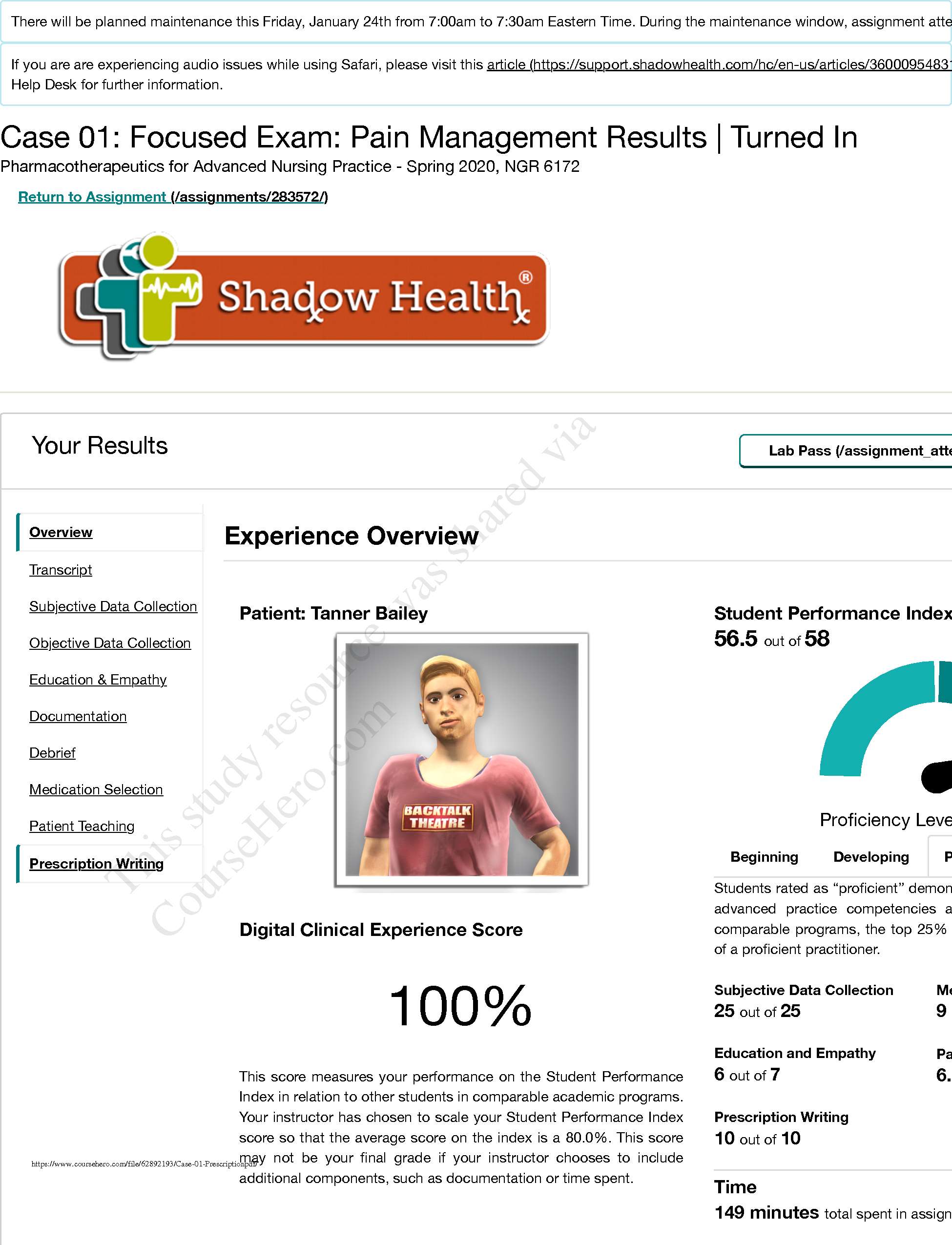Click the Overview navigation tab
Image resolution: width=952 pixels, height=1245 pixels.
(62, 531)
